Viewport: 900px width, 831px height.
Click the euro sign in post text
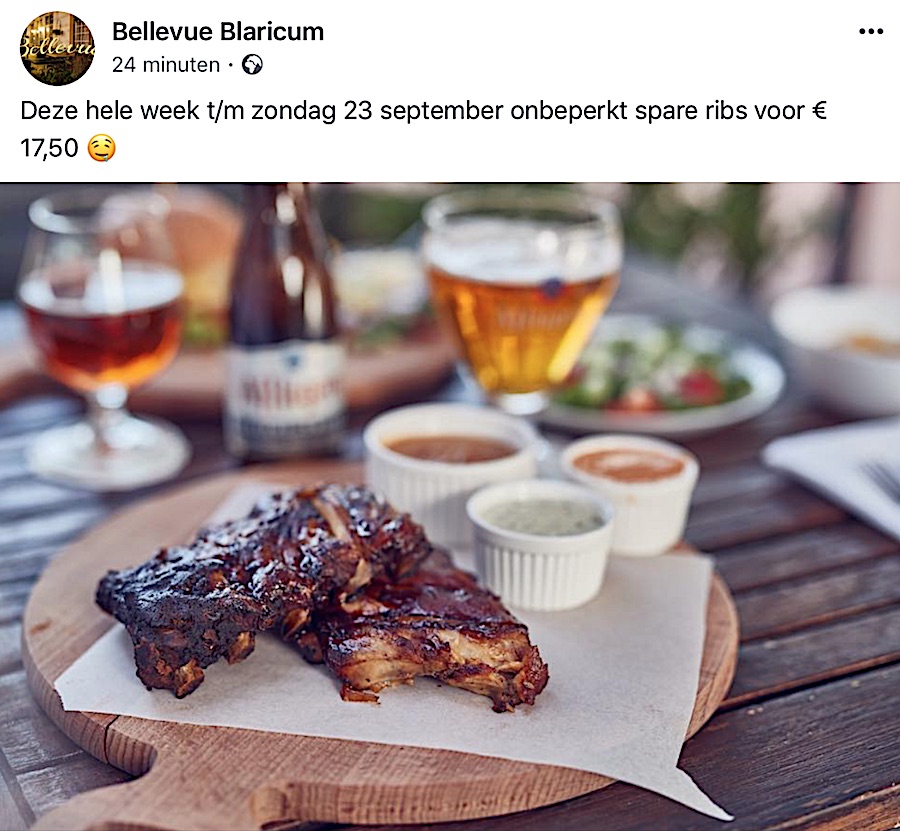tap(820, 110)
